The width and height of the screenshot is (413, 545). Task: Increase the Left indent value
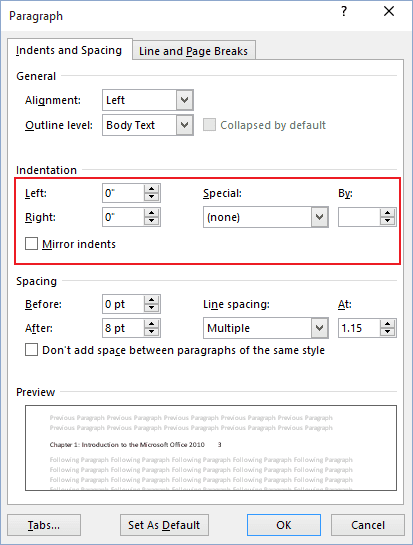[x=152, y=189]
